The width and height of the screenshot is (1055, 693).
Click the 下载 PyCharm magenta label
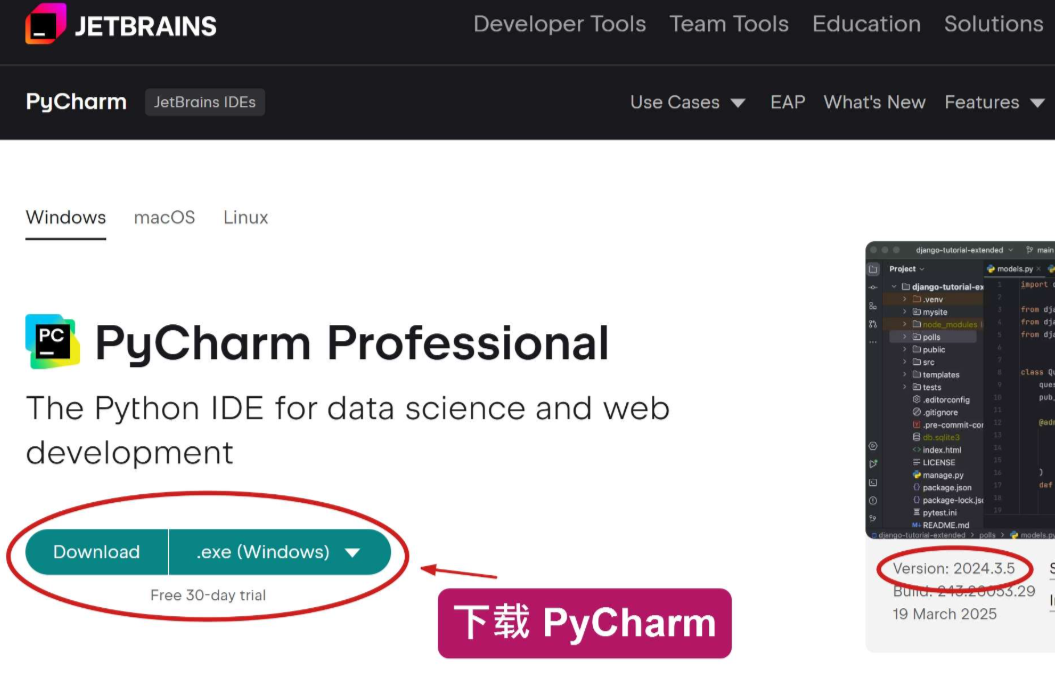coord(584,623)
